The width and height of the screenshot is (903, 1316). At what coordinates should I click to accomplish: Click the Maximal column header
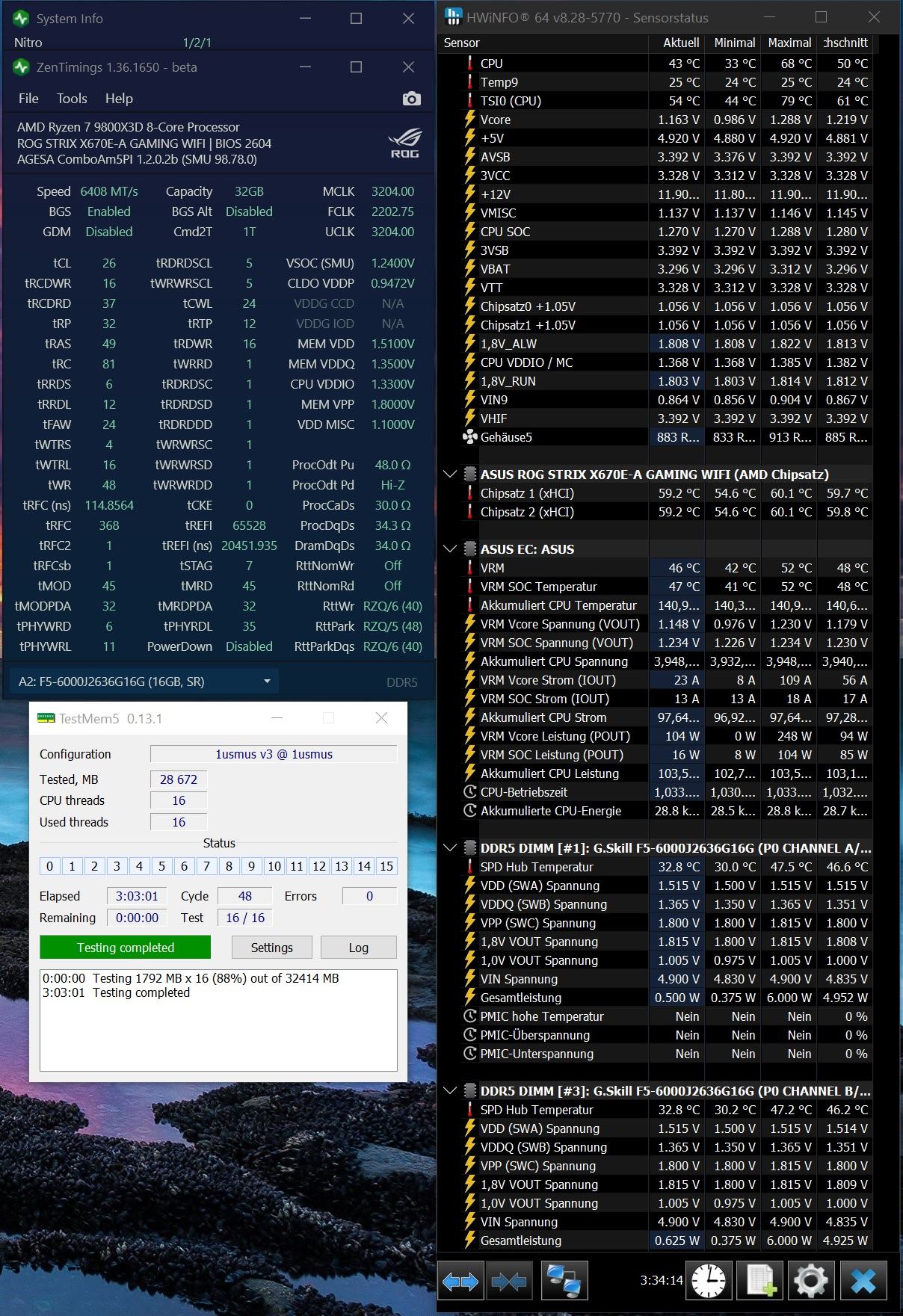(x=789, y=43)
